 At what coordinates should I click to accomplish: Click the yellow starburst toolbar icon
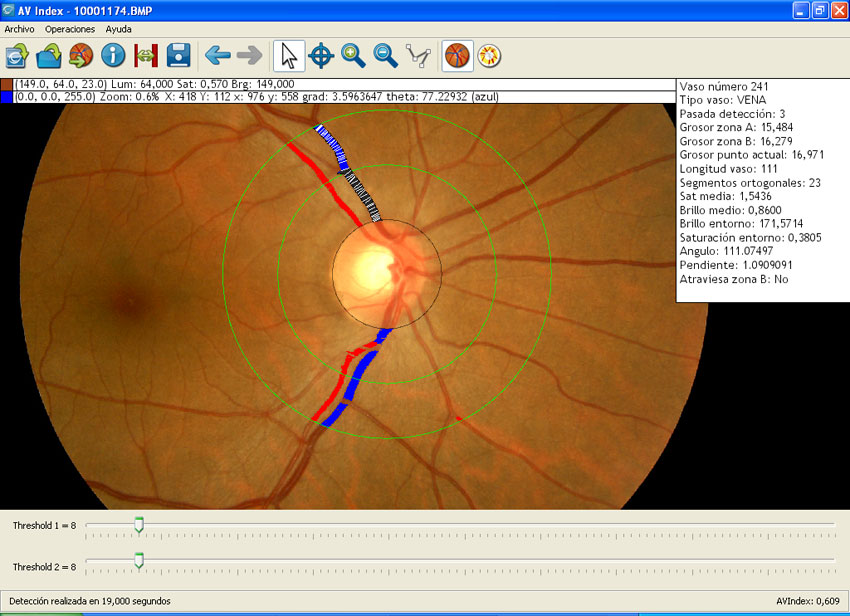(489, 55)
